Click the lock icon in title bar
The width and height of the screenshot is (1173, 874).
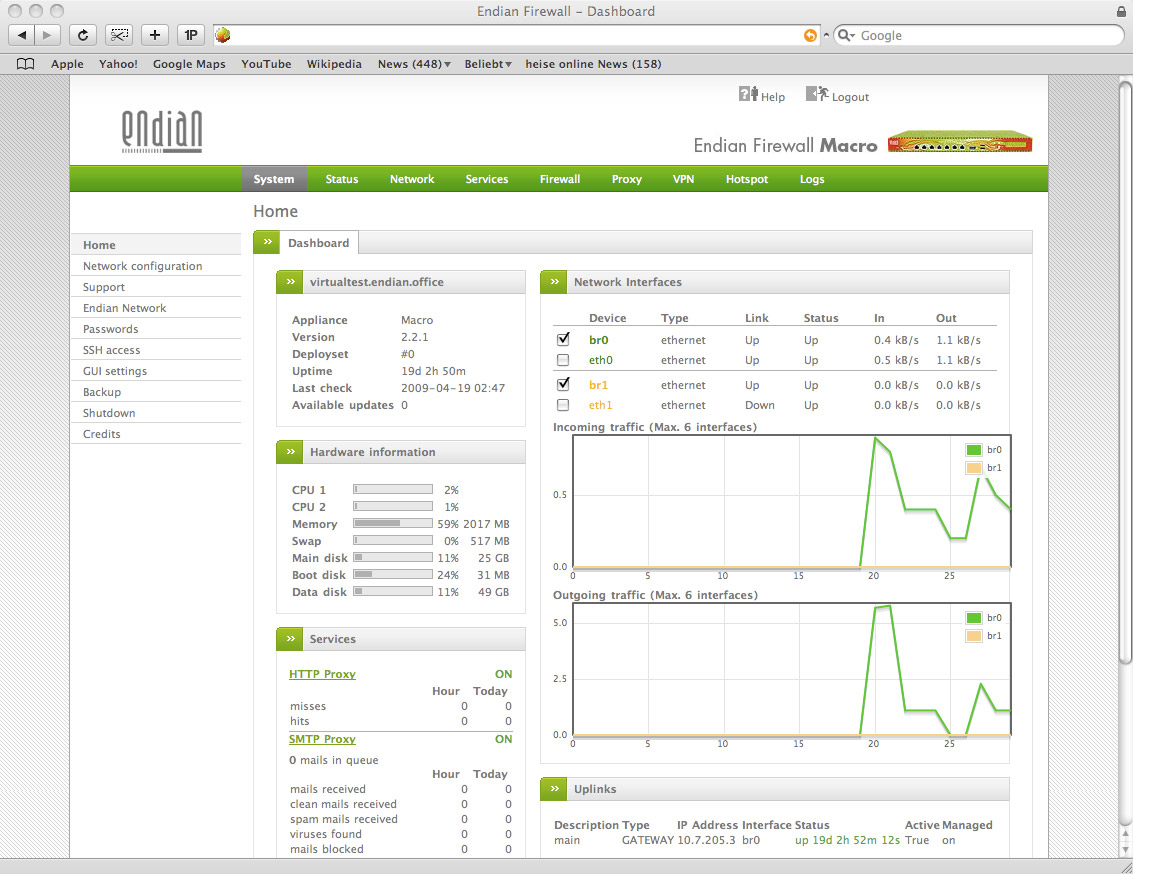point(1121,11)
